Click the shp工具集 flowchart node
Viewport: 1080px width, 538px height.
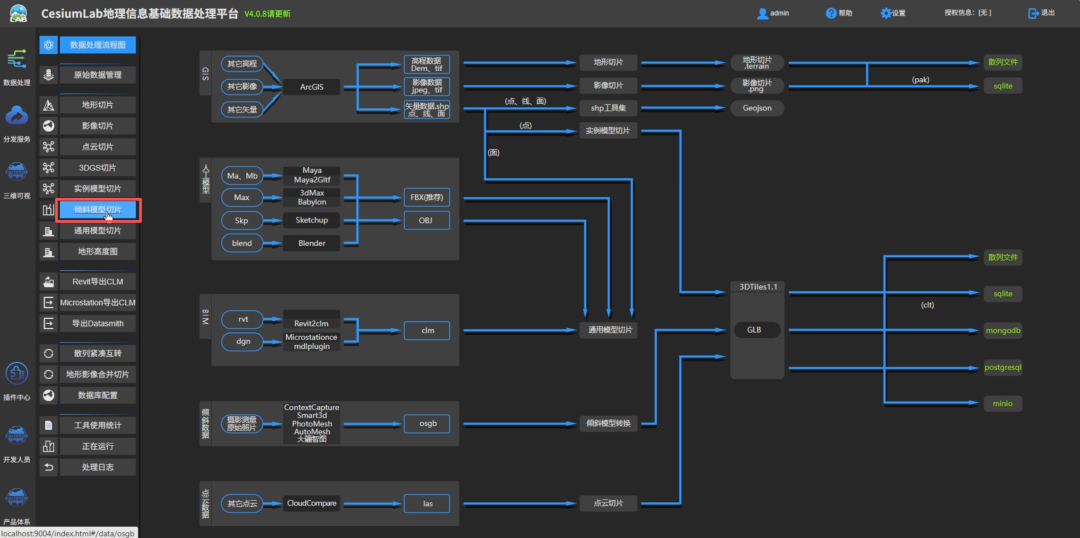608,108
